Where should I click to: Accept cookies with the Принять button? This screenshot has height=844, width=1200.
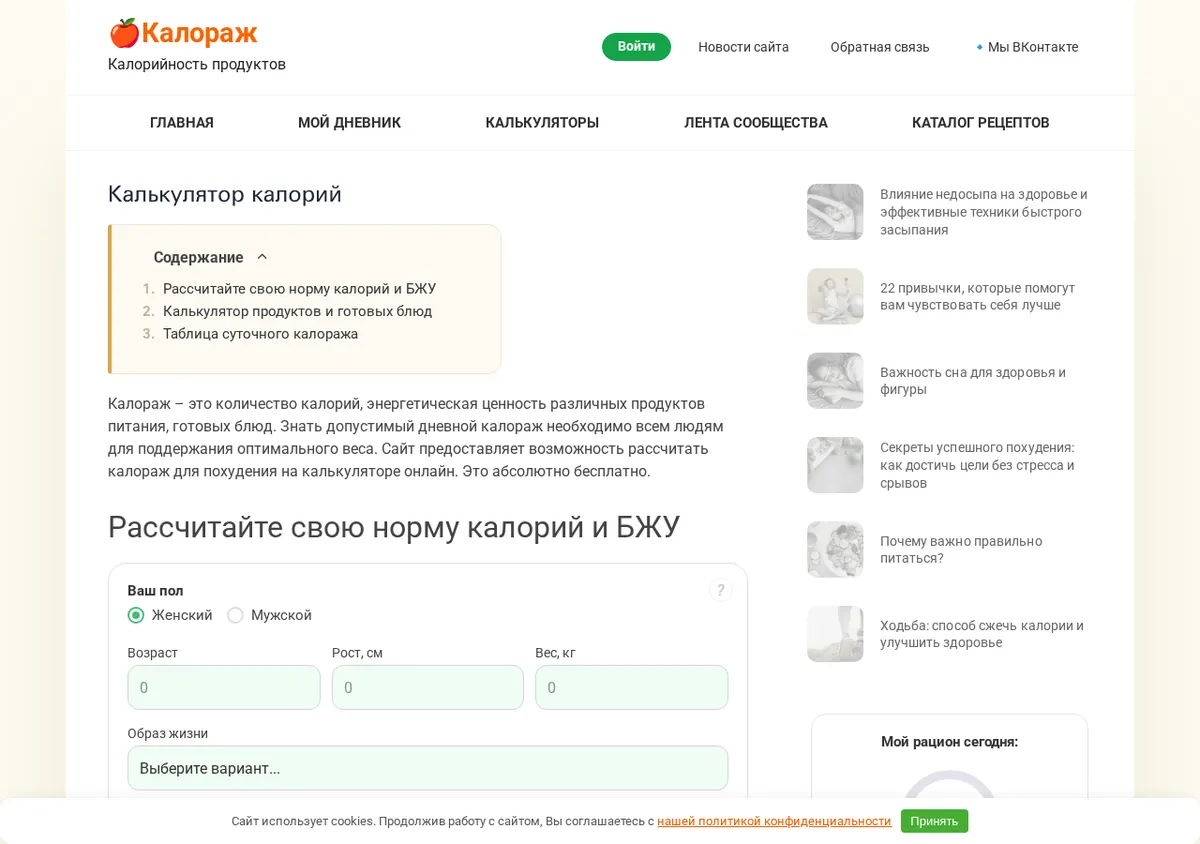tap(934, 821)
